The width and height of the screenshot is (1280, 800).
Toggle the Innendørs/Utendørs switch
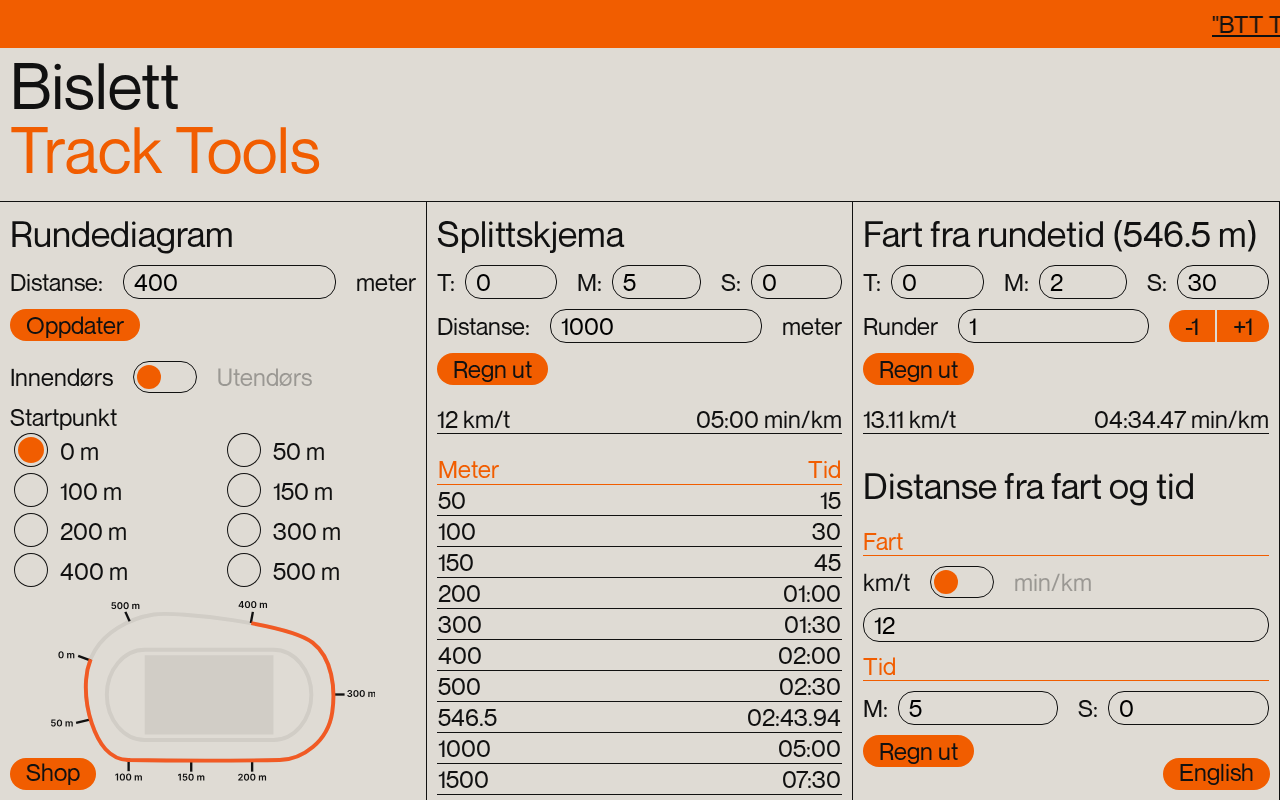click(x=165, y=377)
